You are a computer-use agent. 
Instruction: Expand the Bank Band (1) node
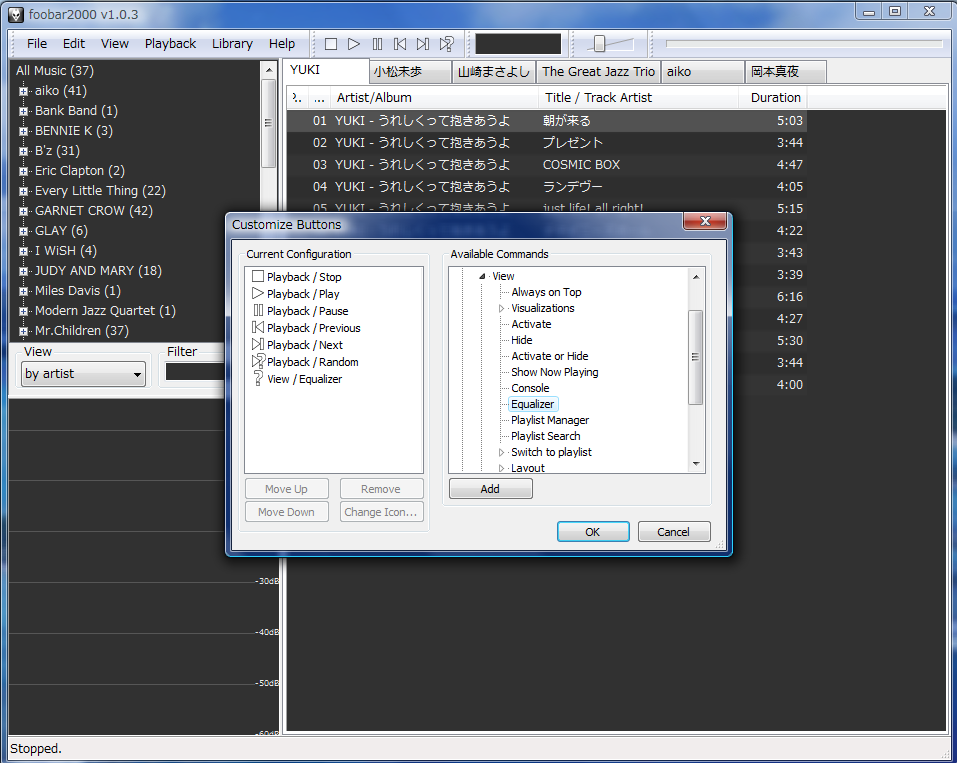click(23, 111)
